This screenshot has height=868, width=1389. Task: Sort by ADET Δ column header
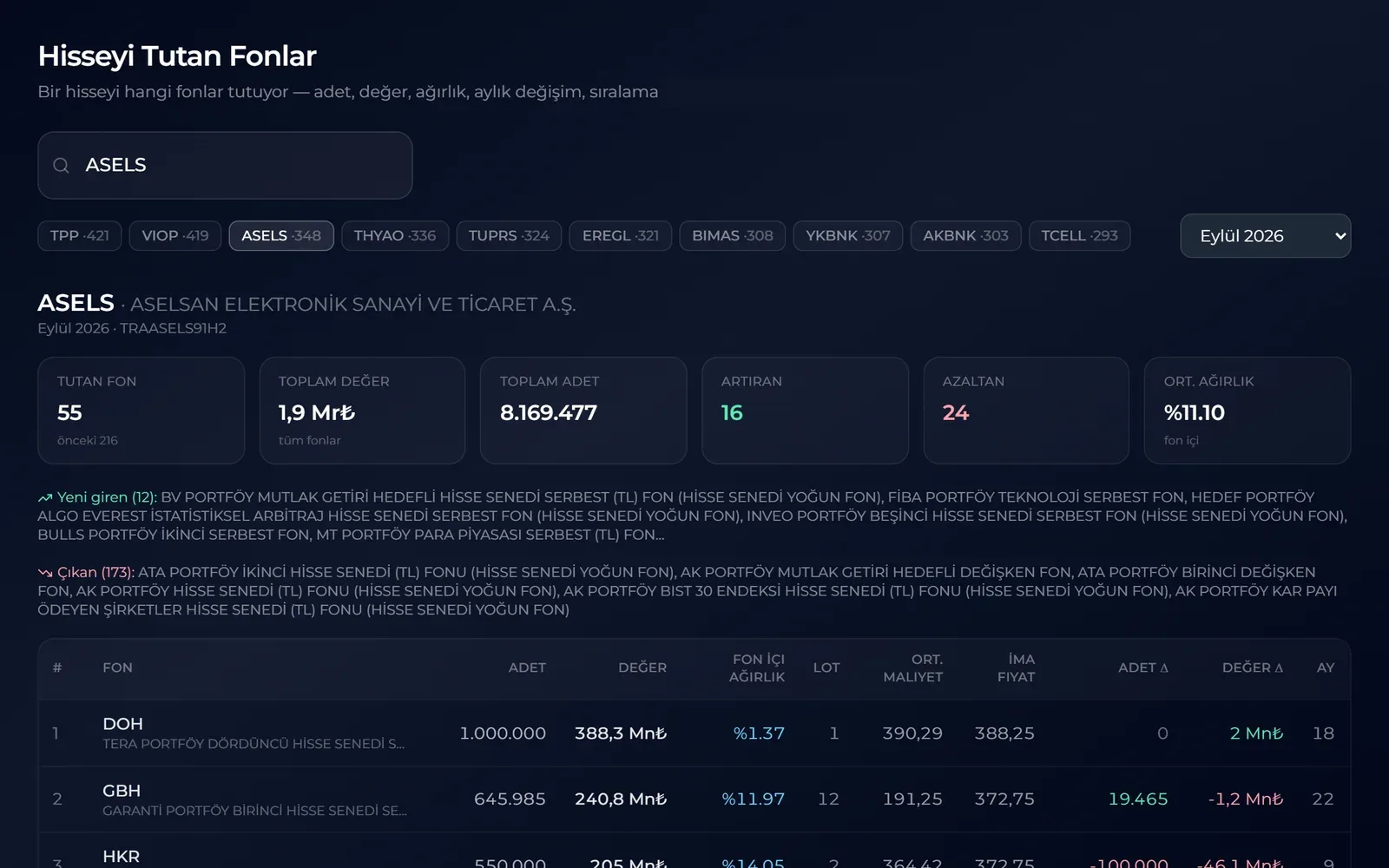tap(1143, 667)
